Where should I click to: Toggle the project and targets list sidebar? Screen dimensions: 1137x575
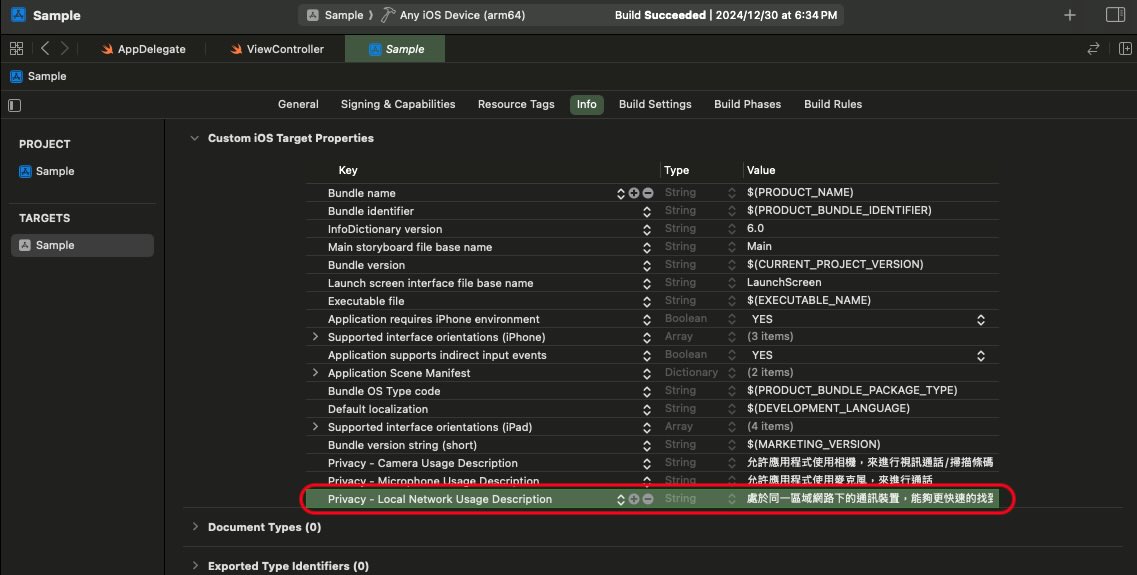15,105
